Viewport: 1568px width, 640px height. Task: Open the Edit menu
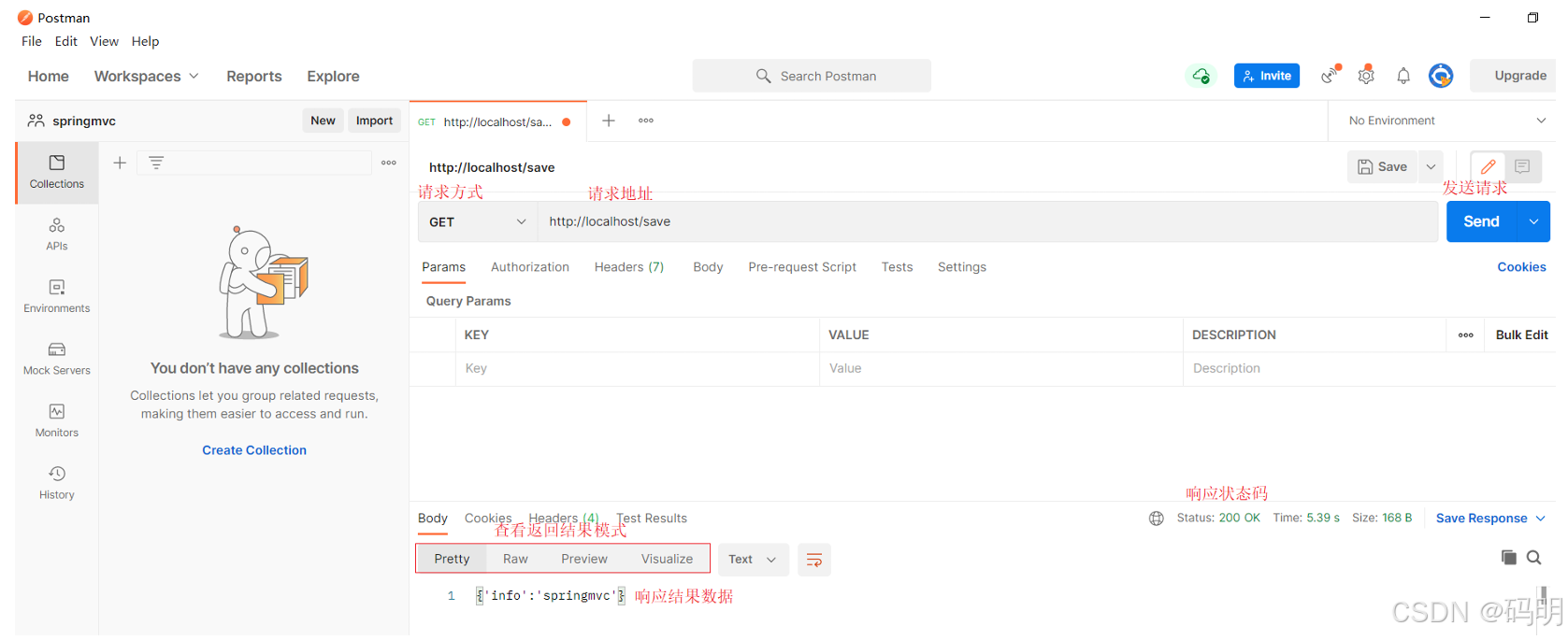[x=65, y=41]
